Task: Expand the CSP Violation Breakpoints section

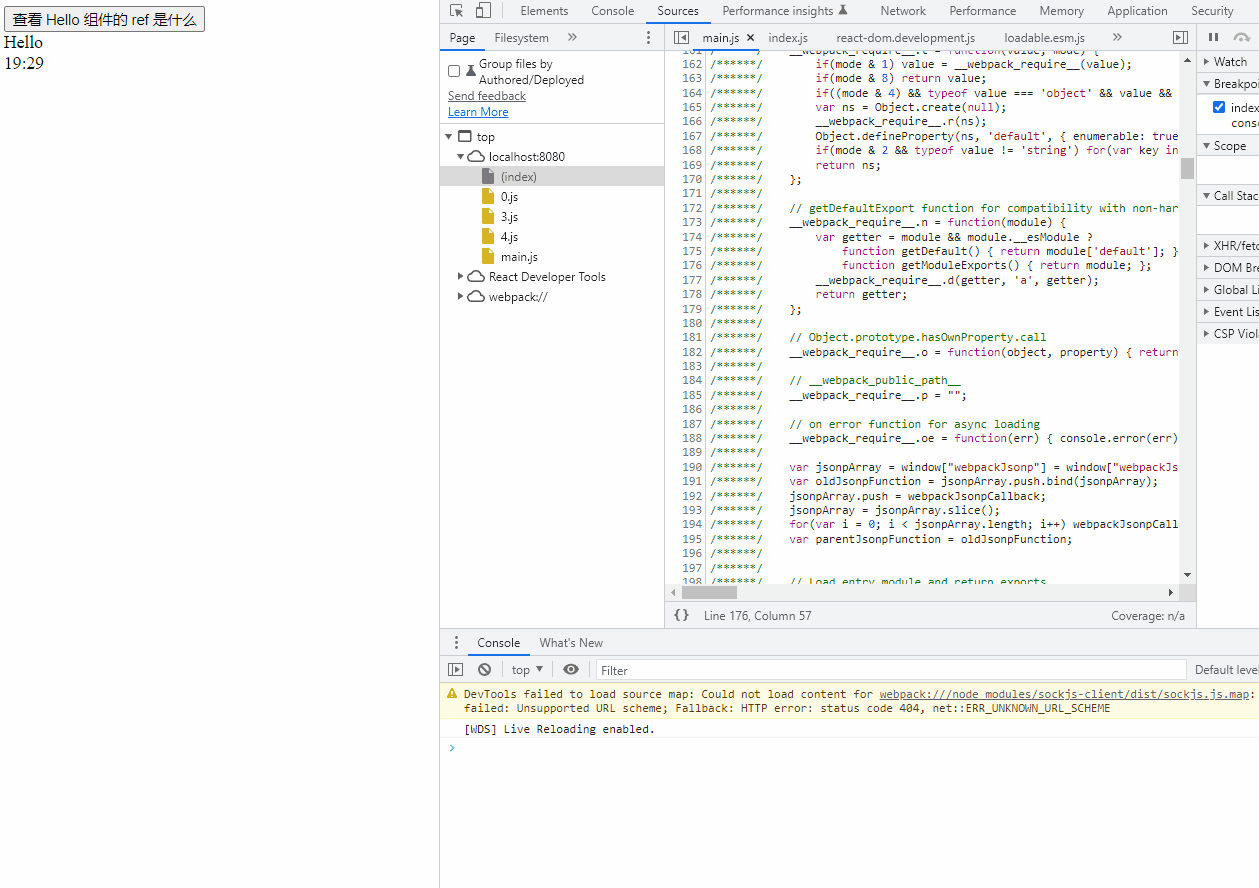Action: tap(1228, 334)
